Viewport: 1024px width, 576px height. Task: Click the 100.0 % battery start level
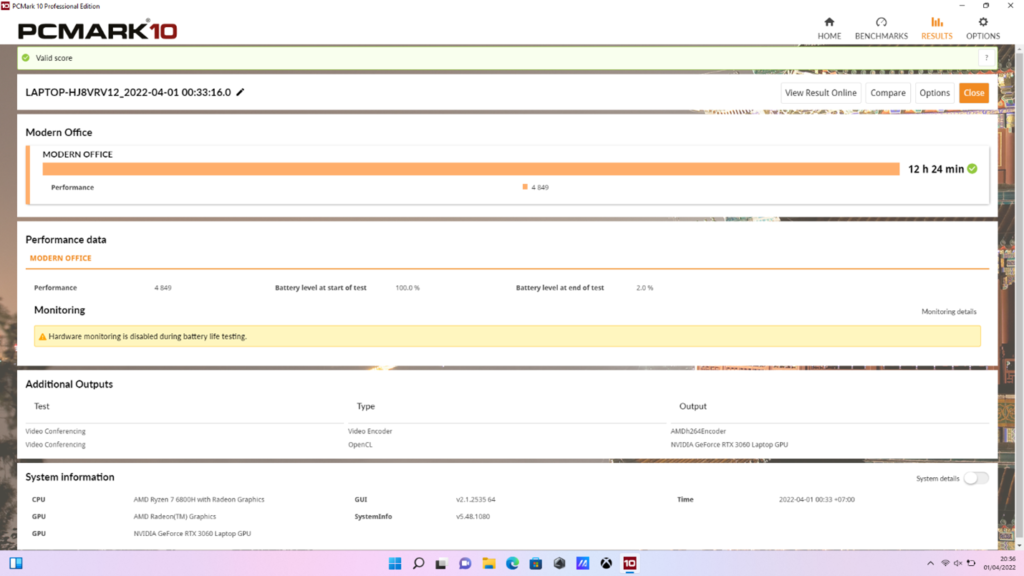[408, 287]
